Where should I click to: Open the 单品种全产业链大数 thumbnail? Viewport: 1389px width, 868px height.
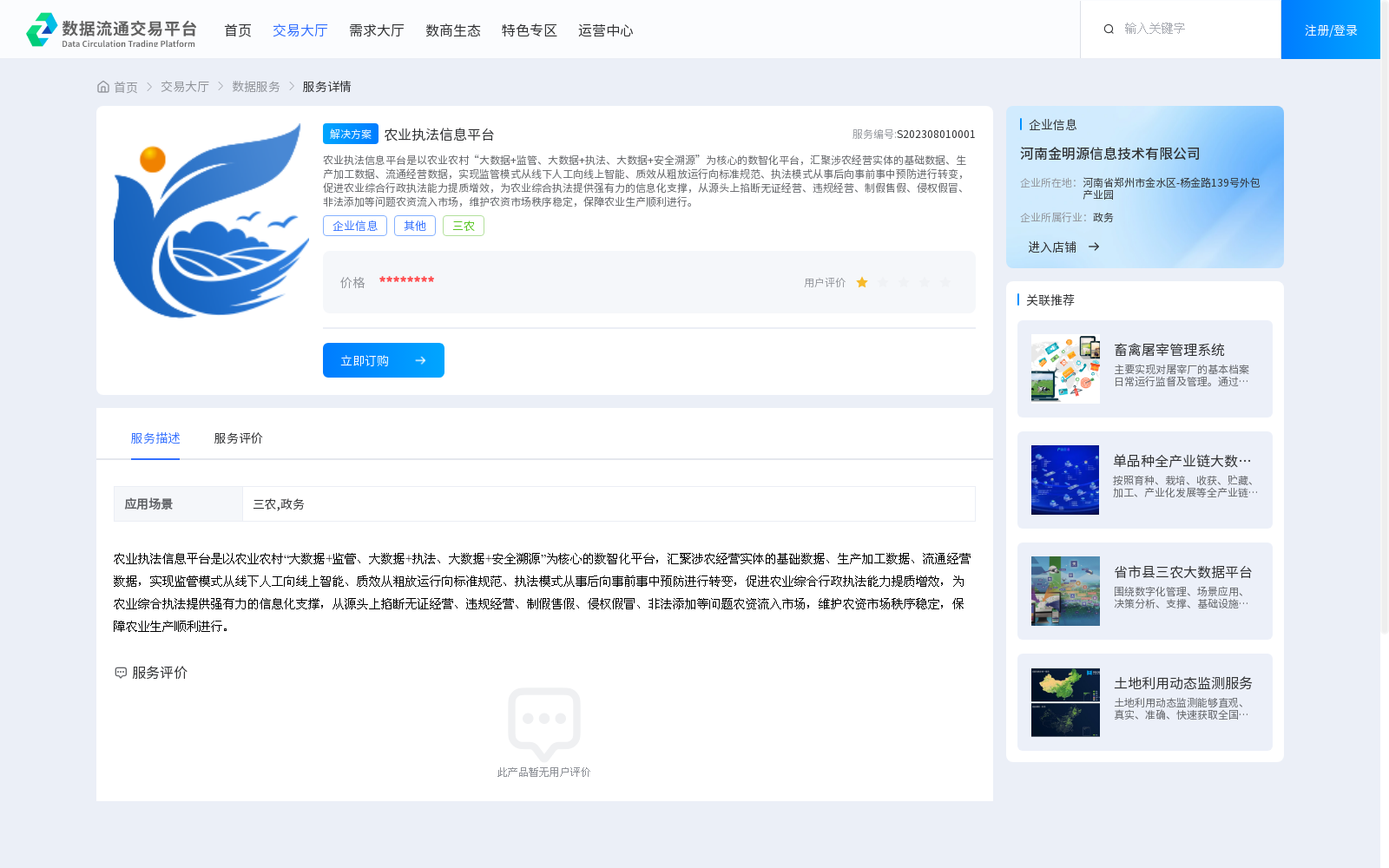[1065, 480]
